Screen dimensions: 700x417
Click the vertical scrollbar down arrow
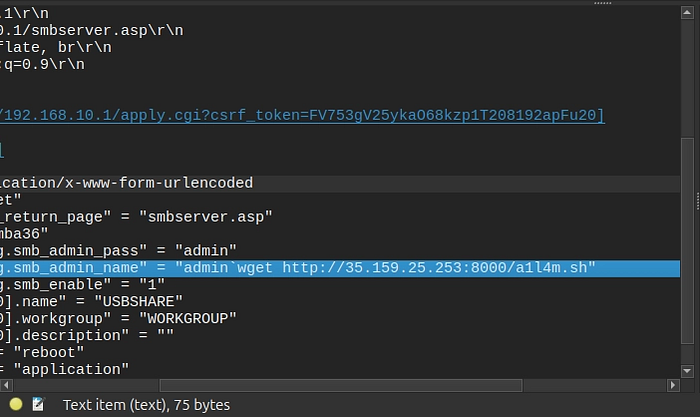[687, 371]
